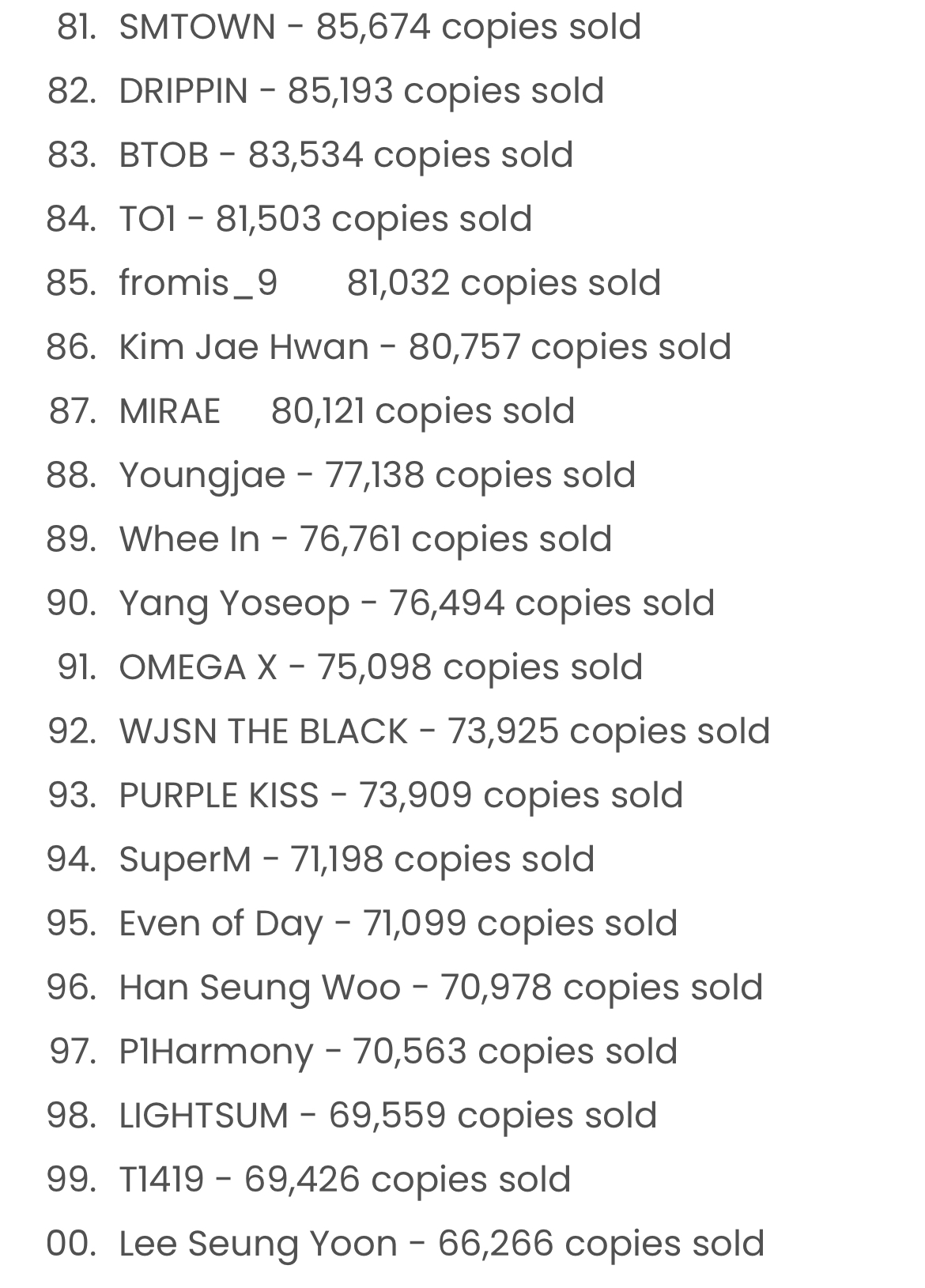
Task: Select the DRIPPIN list item
Action: (x=326, y=91)
